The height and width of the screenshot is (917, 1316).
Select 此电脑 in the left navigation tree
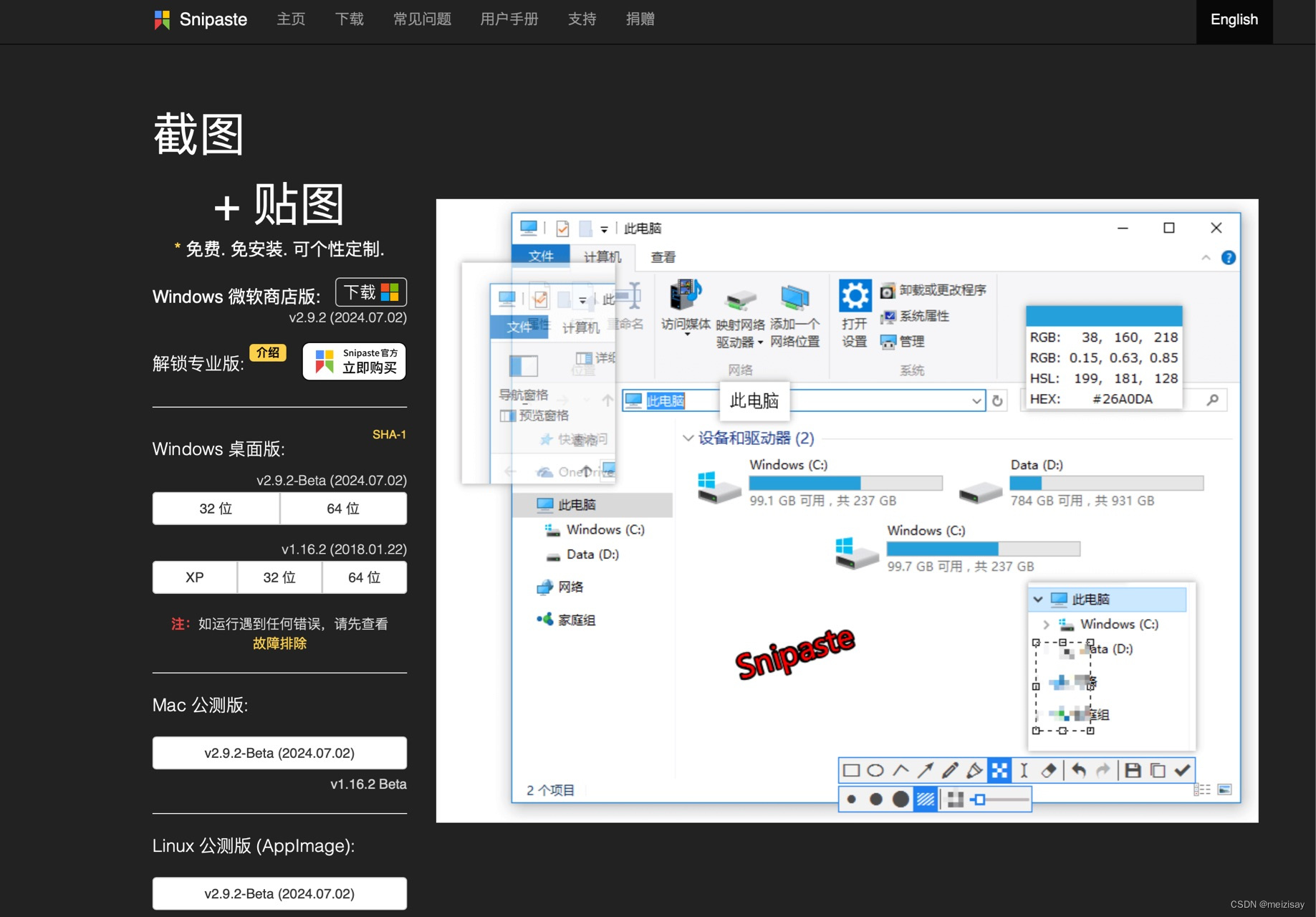click(592, 505)
